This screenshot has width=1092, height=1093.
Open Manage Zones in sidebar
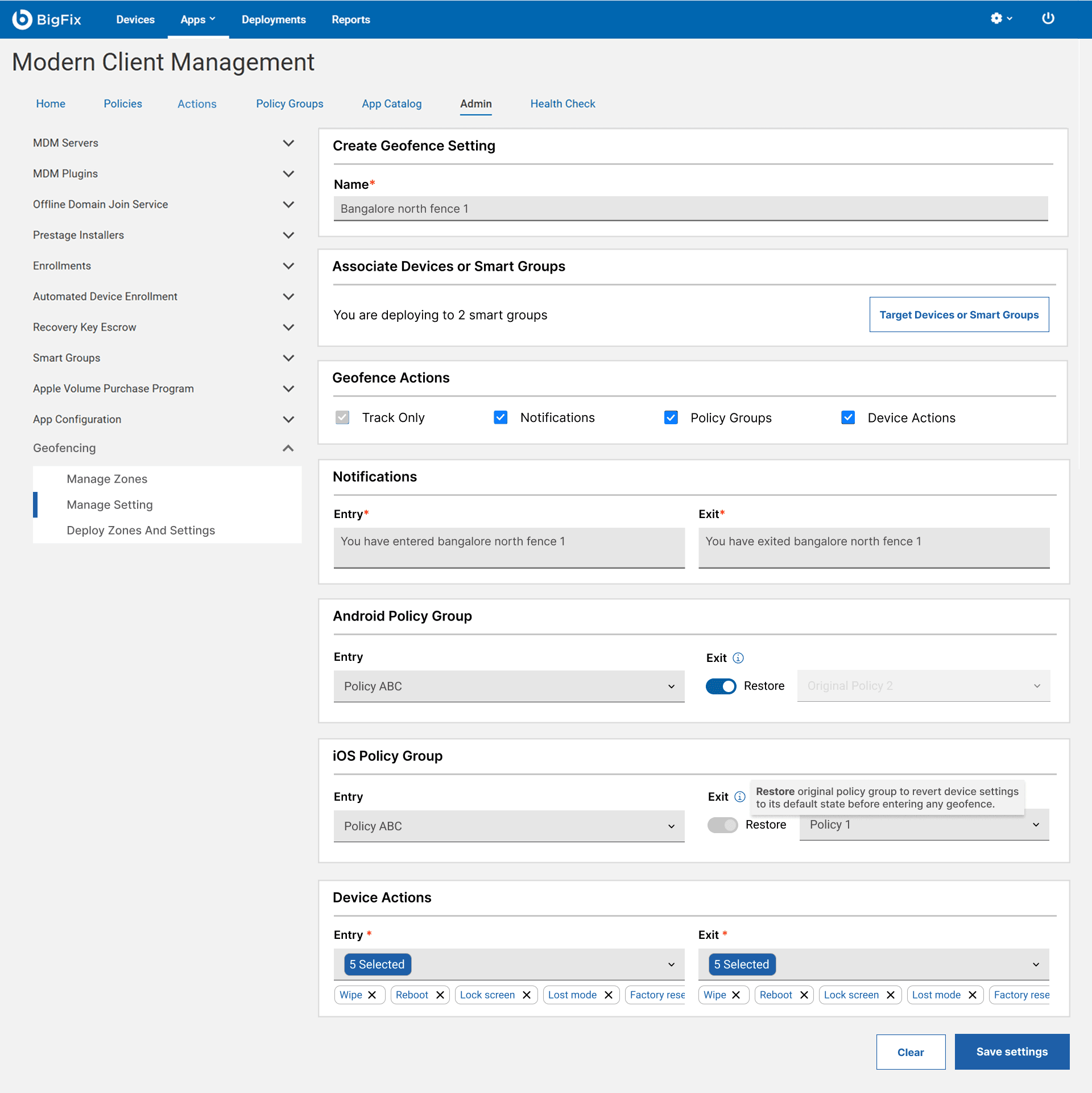pyautogui.click(x=107, y=479)
